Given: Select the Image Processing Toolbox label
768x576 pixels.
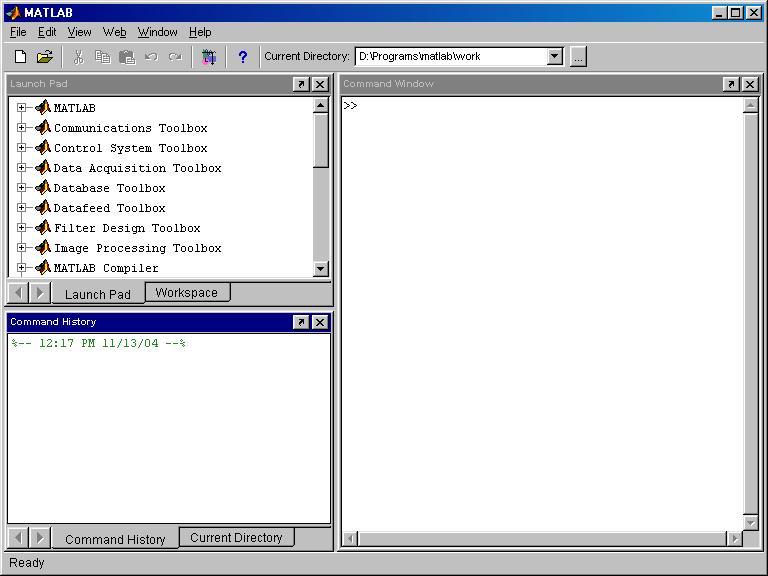Looking at the screenshot, I should [138, 248].
